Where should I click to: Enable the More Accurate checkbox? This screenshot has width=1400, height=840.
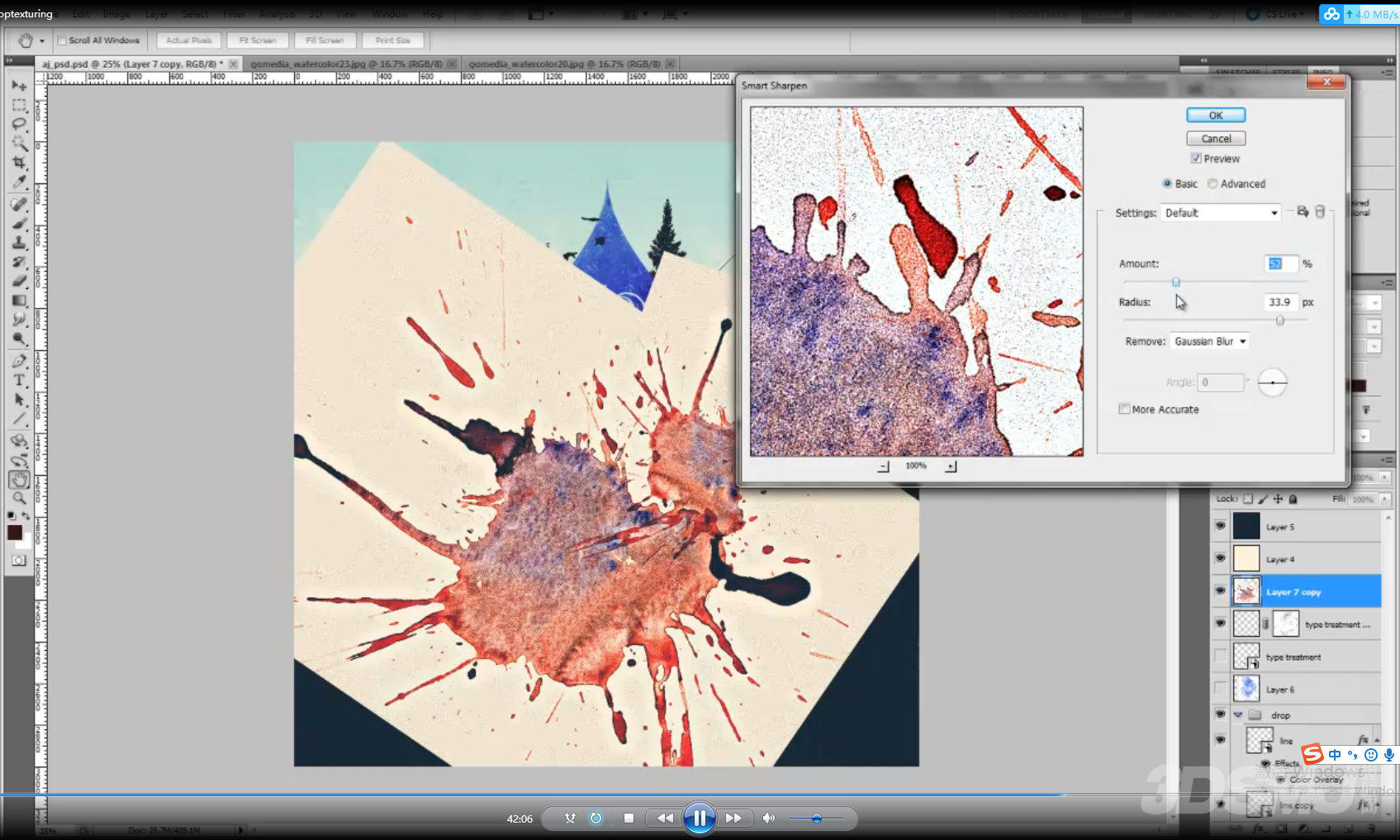[x=1124, y=409]
